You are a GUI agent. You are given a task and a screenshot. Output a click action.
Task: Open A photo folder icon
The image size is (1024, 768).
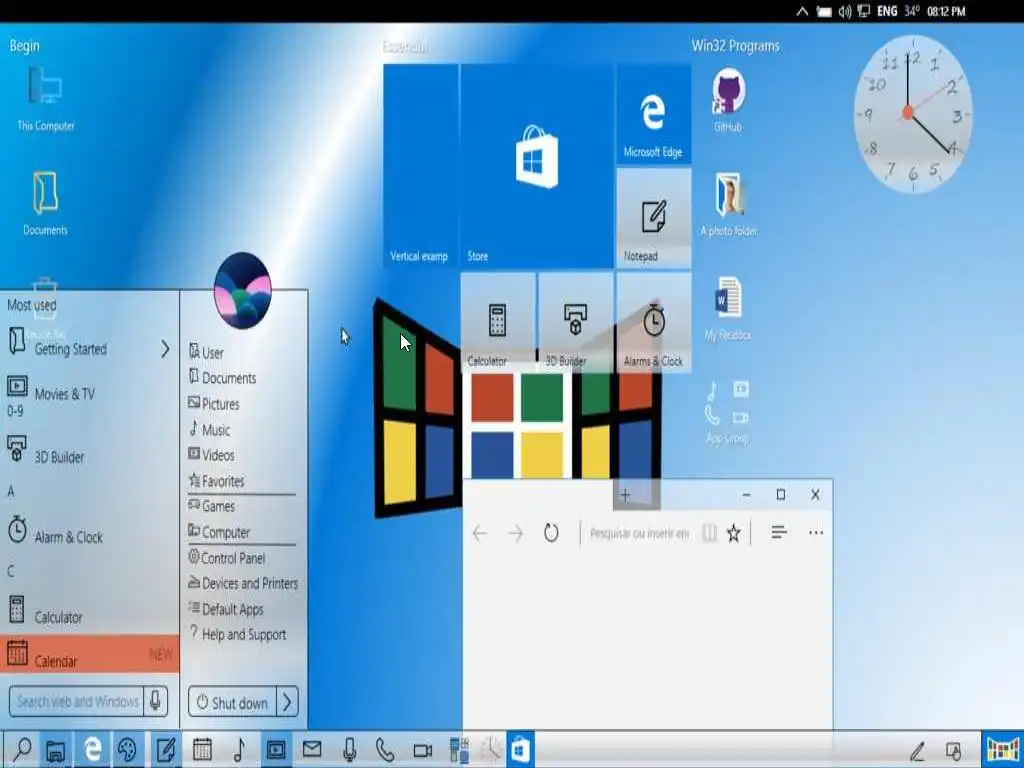pyautogui.click(x=728, y=204)
